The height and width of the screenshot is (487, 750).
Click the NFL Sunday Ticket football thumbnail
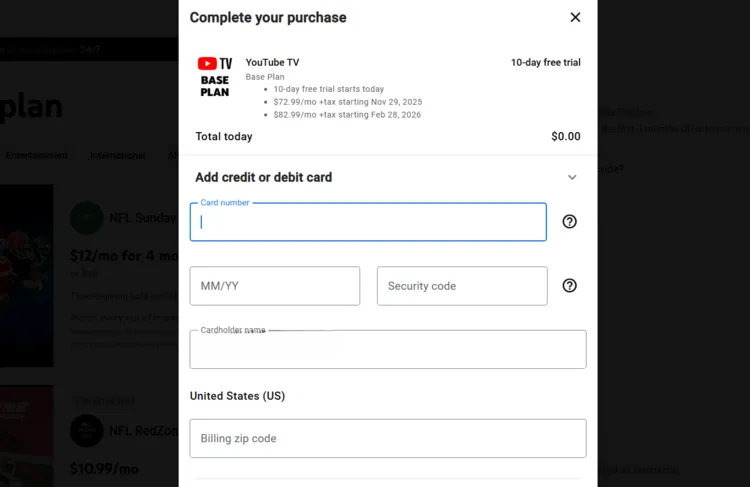pyautogui.click(x=26, y=275)
